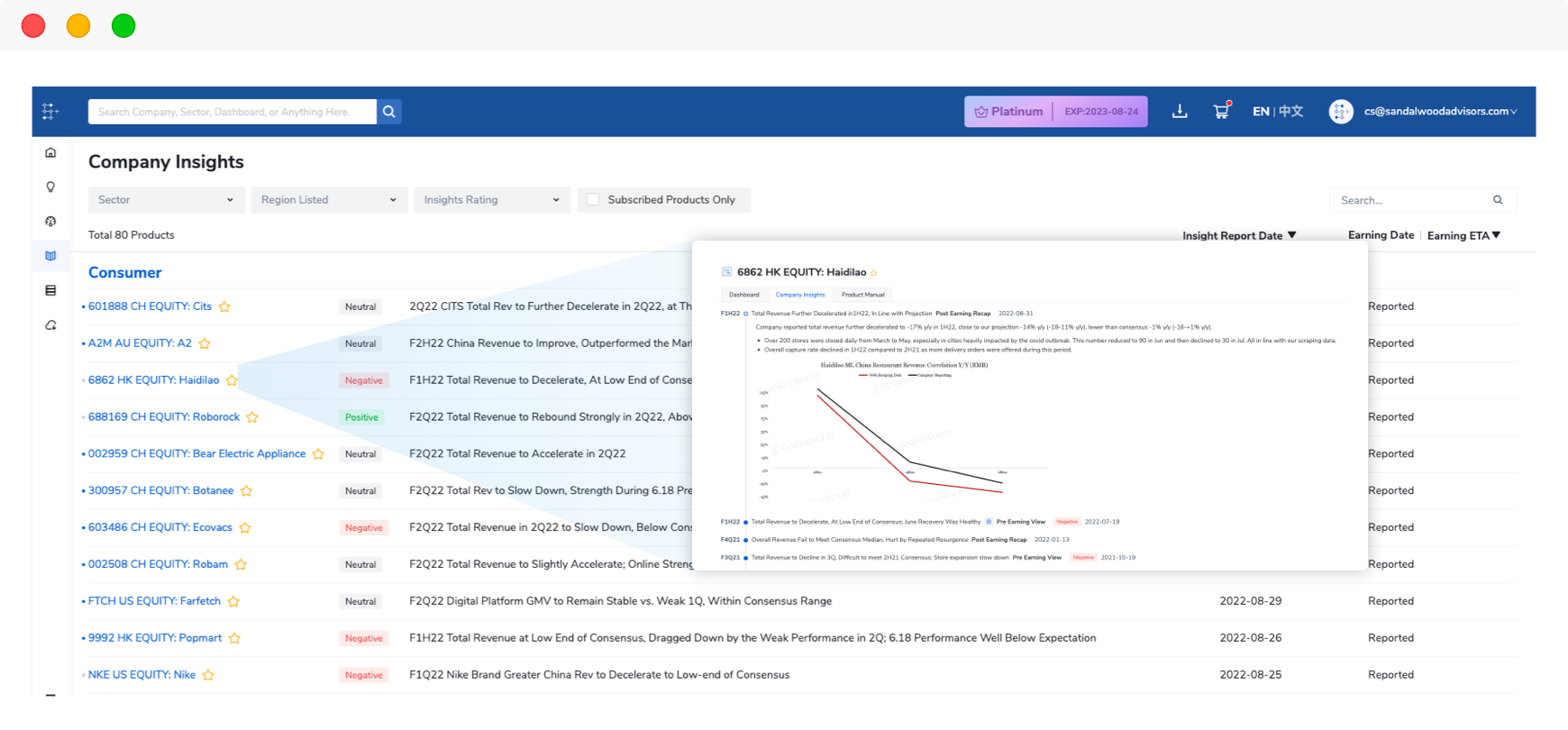Open FTCH US EQUITY: Farfetch link
This screenshot has width=1568, height=730.
coord(154,601)
